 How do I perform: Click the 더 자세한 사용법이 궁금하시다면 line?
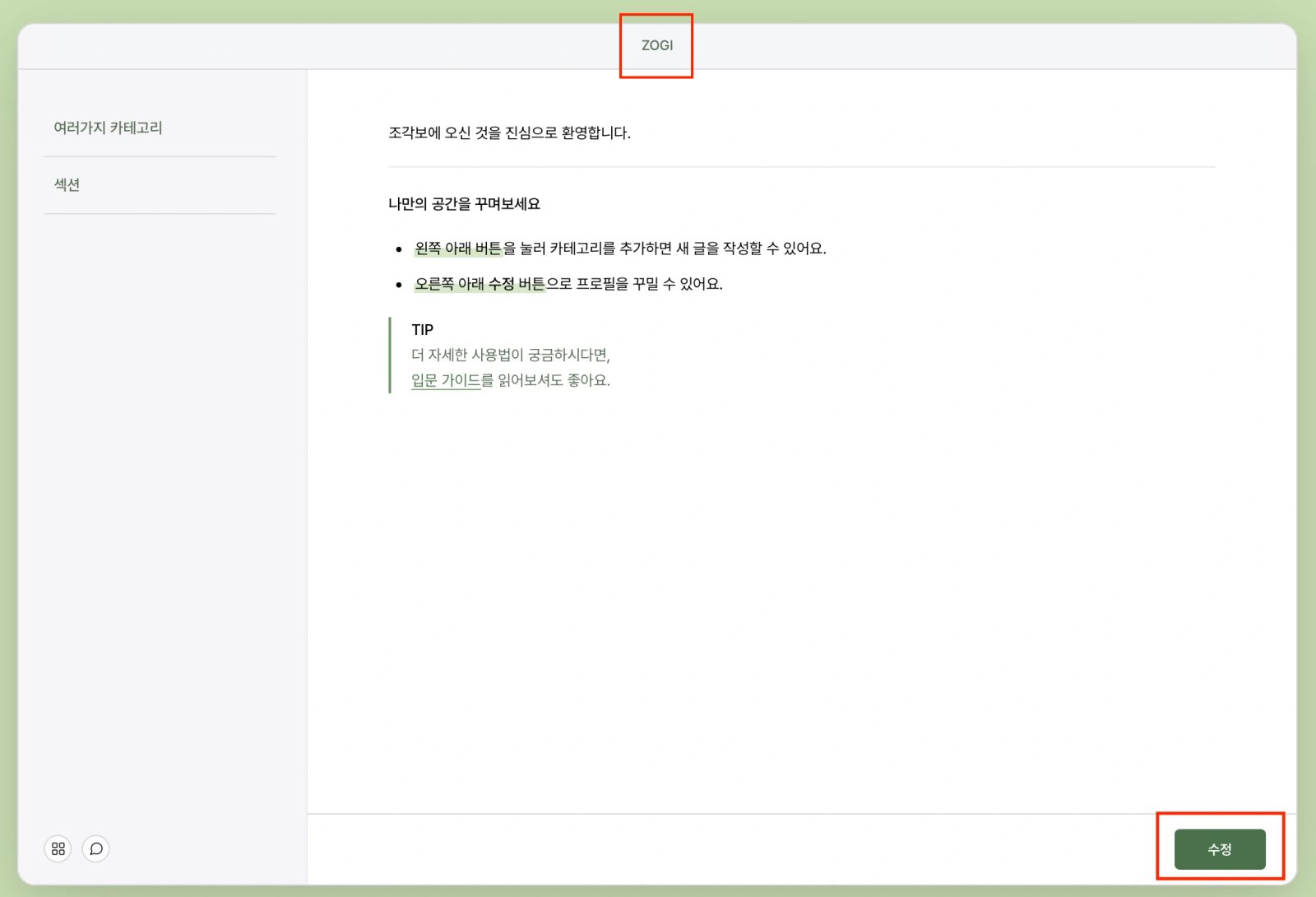pos(511,355)
